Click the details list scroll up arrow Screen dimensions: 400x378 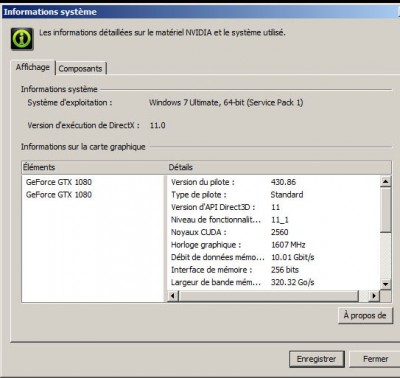[386, 181]
